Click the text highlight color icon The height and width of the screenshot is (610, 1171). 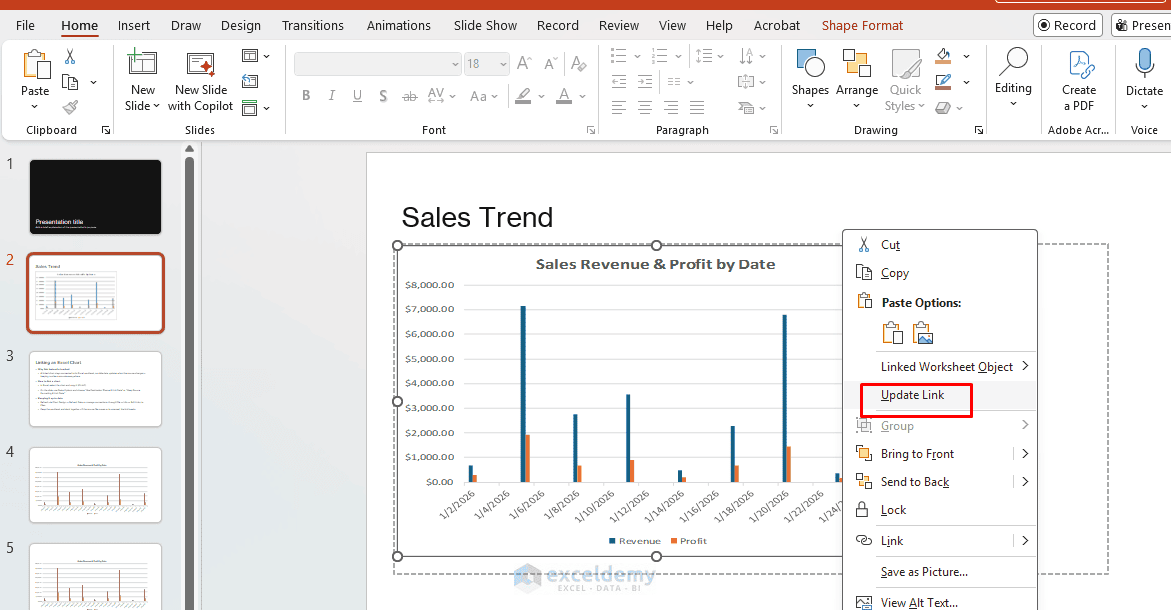point(523,96)
